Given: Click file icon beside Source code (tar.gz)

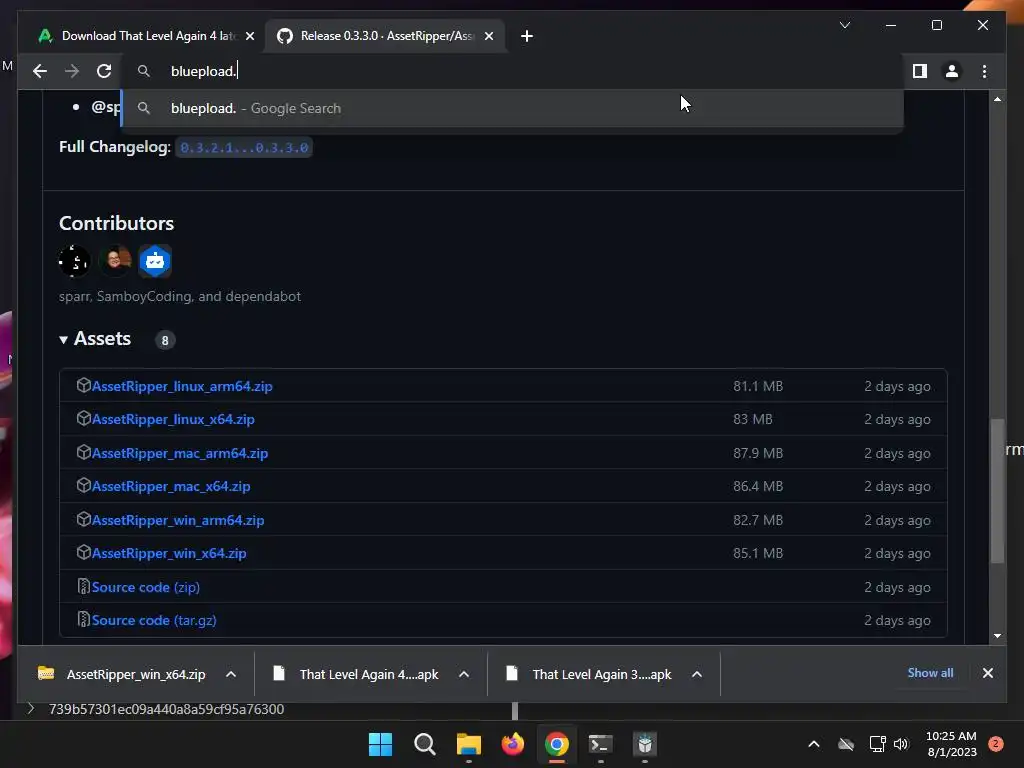Looking at the screenshot, I should [x=84, y=620].
